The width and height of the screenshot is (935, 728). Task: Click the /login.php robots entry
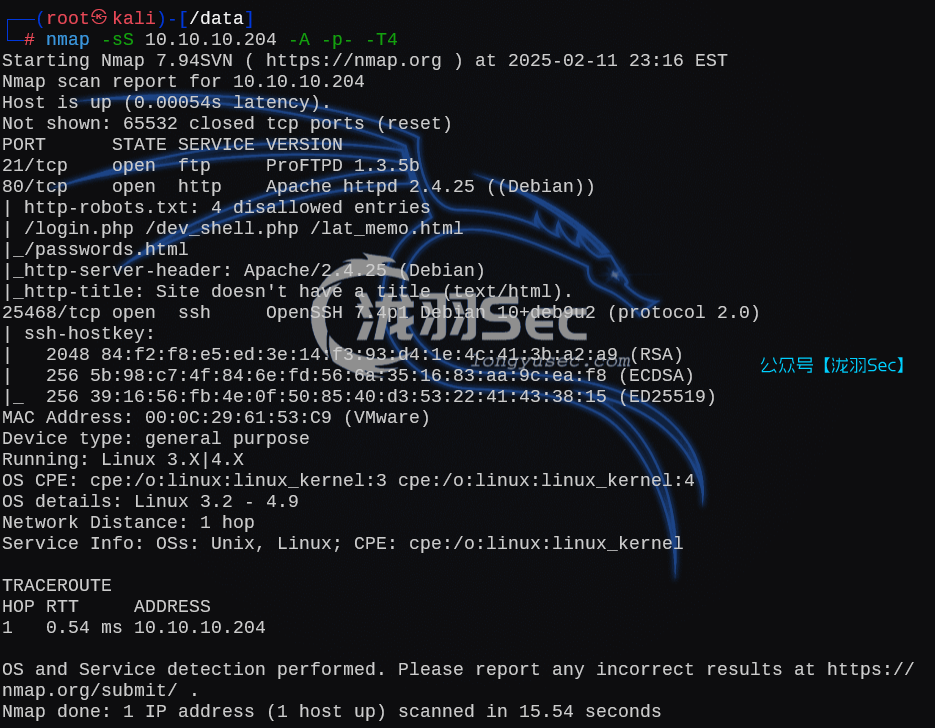79,228
